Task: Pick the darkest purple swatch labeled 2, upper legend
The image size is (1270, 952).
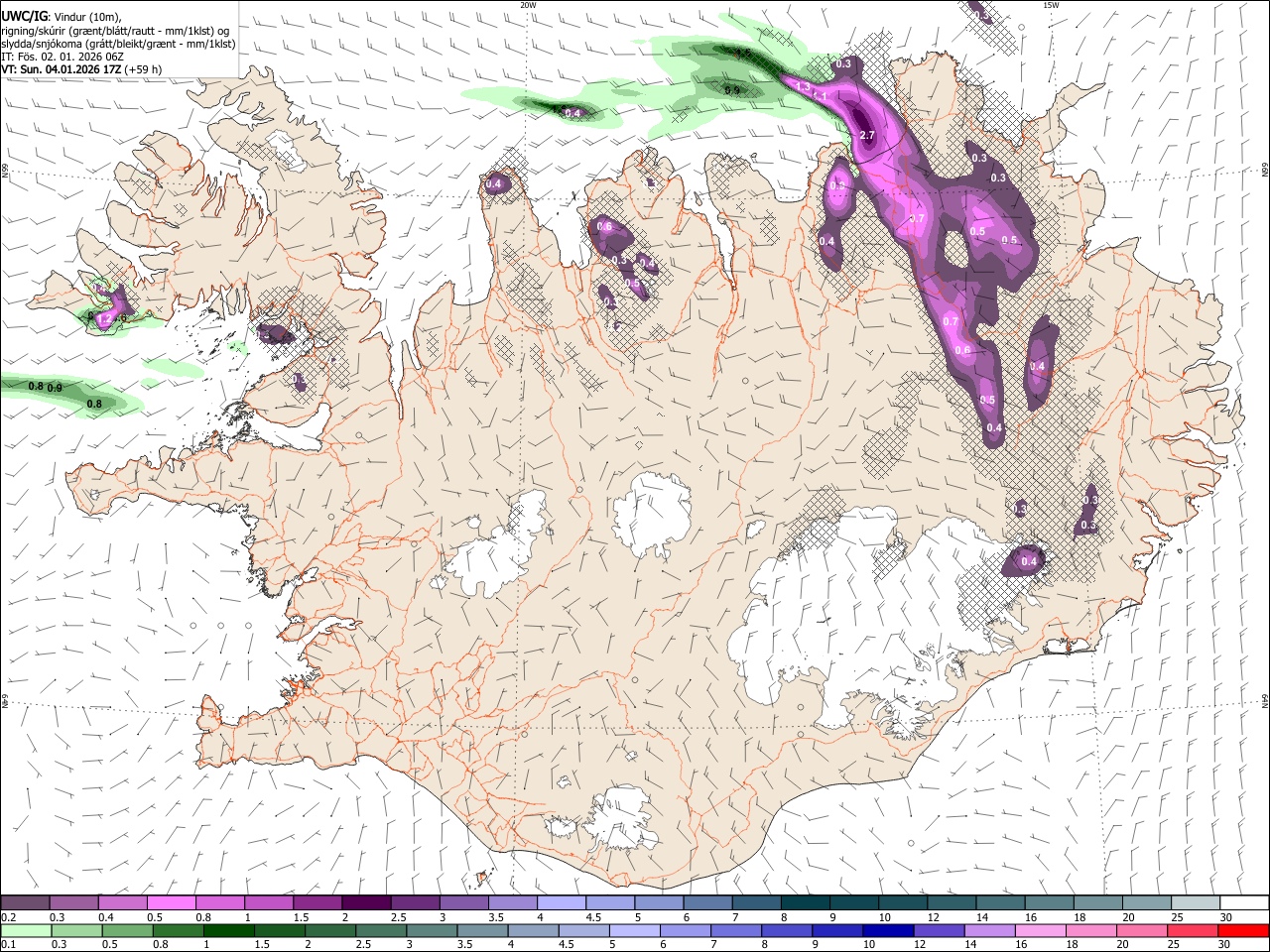Action: (365, 903)
